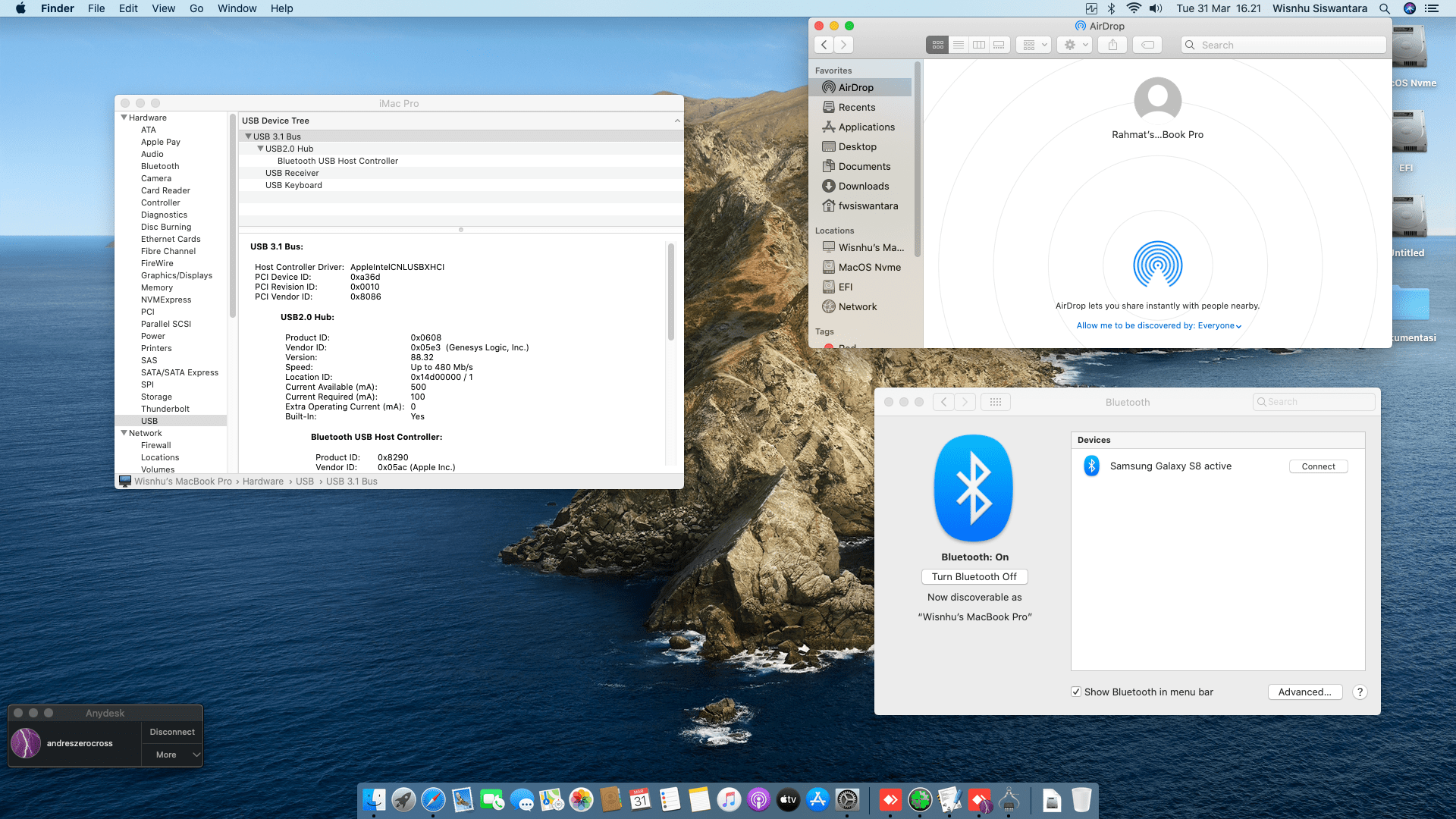This screenshot has height=819, width=1456.
Task: Collapse the USB Device Tree header chevron
Action: point(677,121)
